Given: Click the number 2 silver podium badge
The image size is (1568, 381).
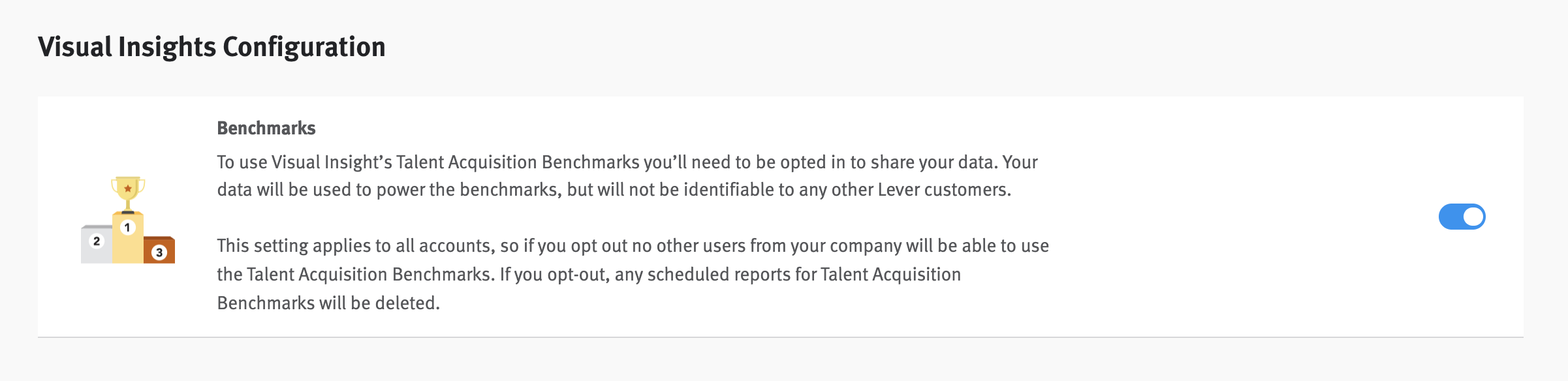Looking at the screenshot, I should click(97, 241).
